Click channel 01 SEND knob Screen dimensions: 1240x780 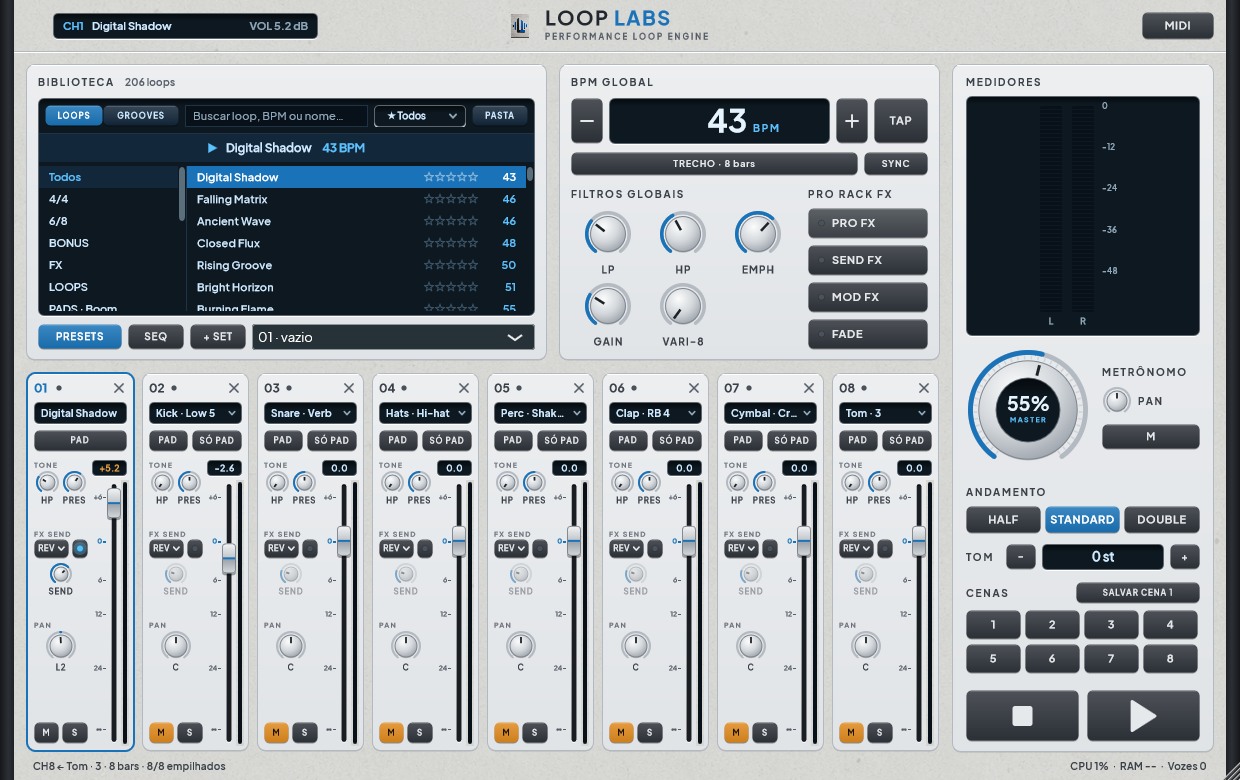[x=60, y=574]
